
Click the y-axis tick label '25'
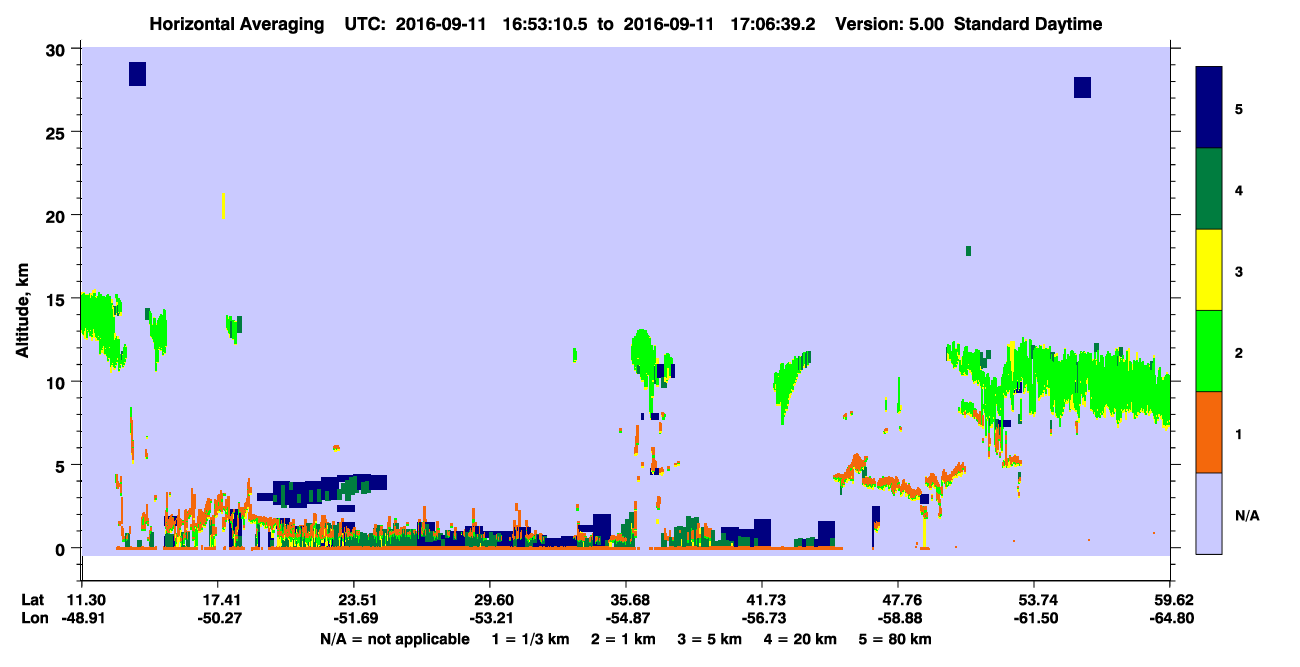tap(58, 132)
